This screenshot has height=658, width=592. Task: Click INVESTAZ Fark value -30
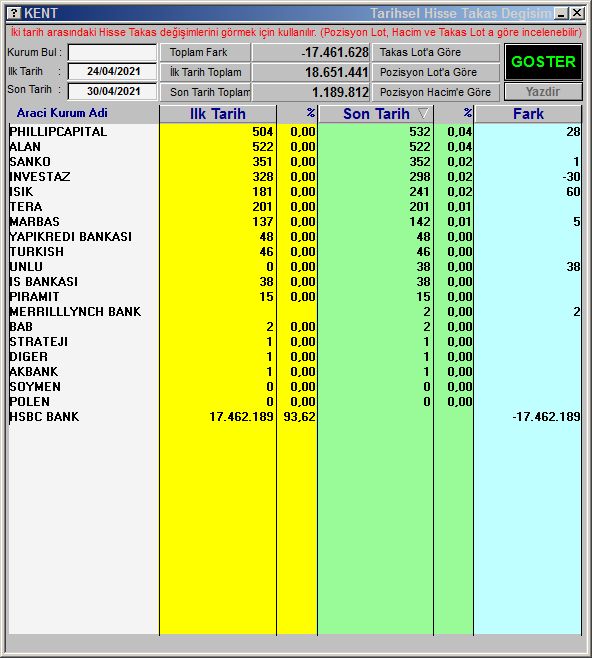pyautogui.click(x=571, y=177)
